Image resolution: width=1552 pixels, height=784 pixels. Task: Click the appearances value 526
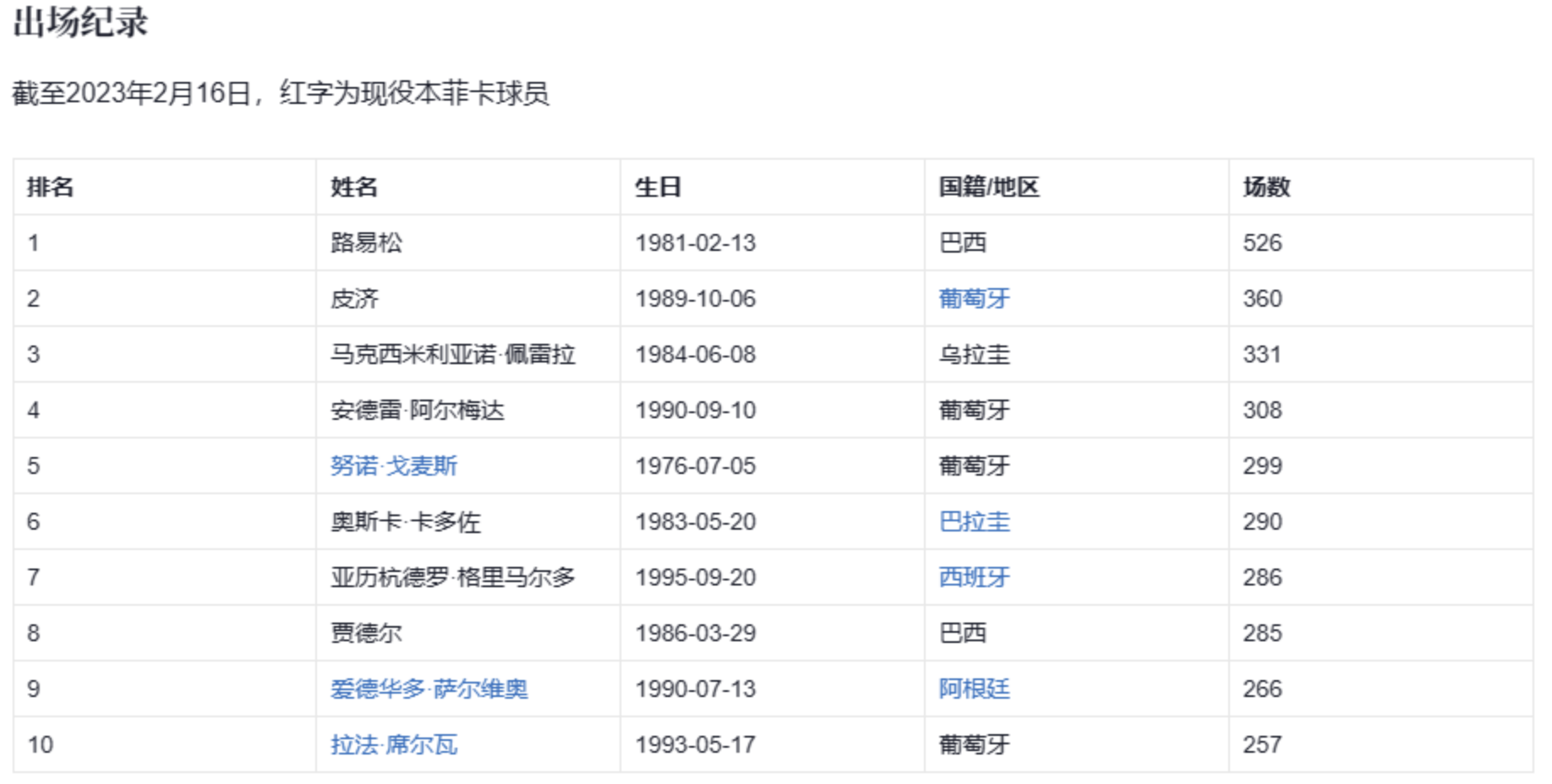(1263, 242)
